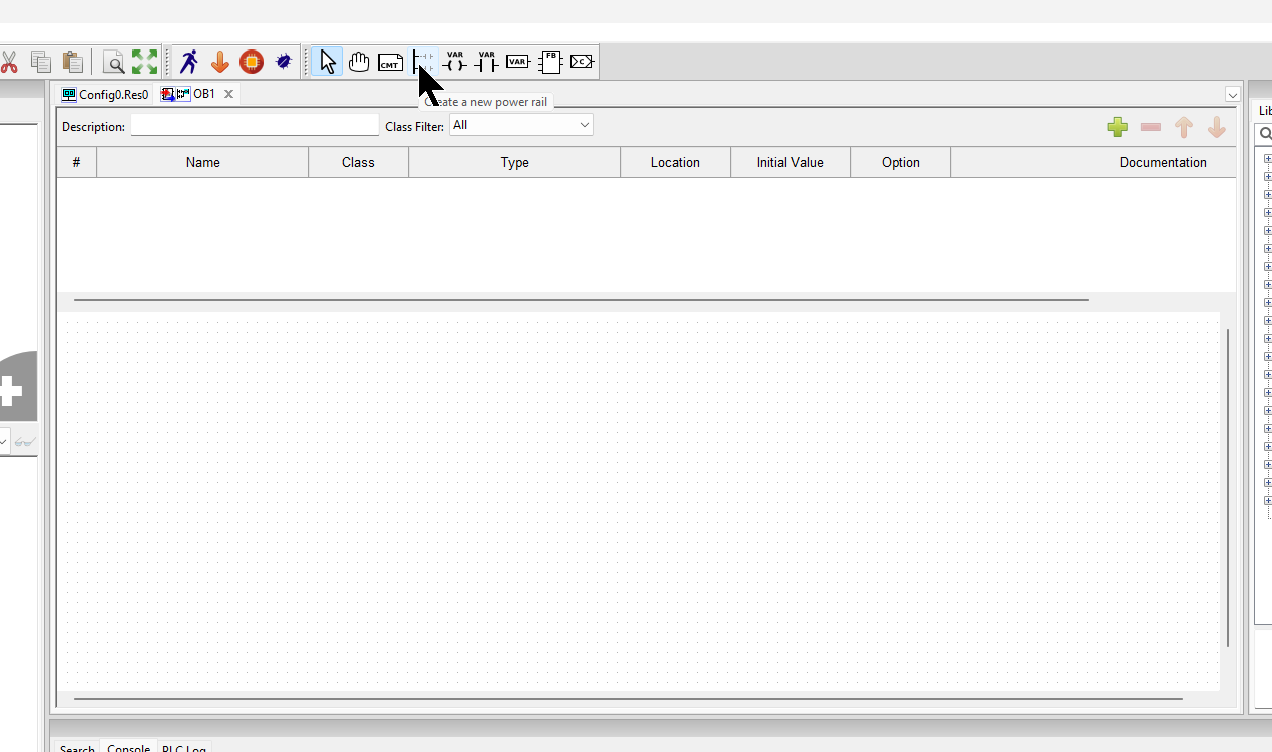Expand the first library tree node
The image size is (1272, 752).
(1267, 158)
